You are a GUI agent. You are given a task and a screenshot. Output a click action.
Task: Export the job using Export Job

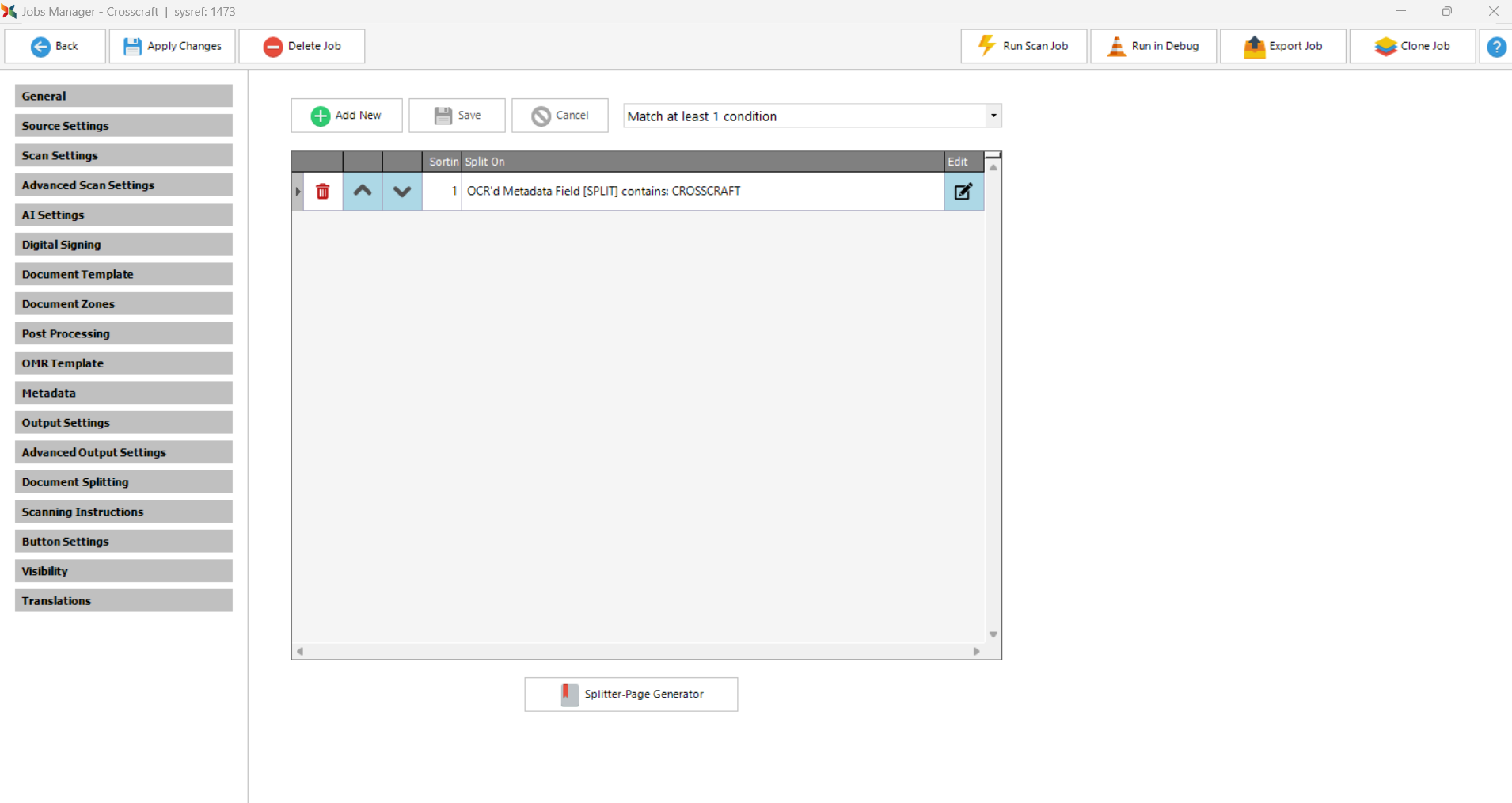pyautogui.click(x=1283, y=47)
